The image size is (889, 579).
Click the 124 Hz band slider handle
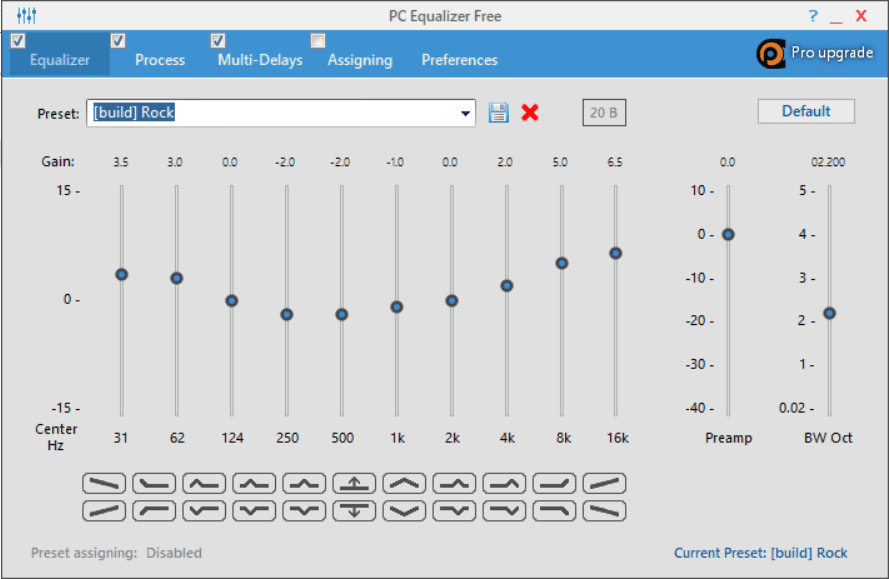pos(231,301)
